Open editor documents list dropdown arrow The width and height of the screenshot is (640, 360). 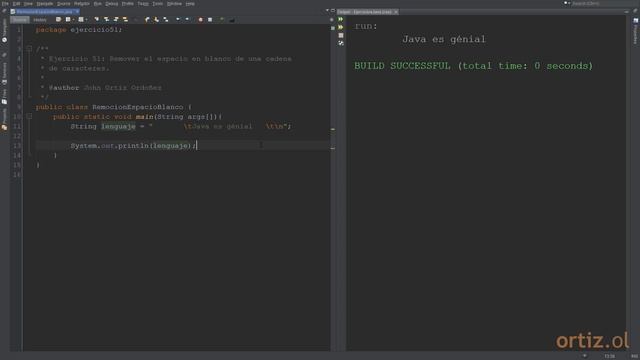pyautogui.click(x=327, y=11)
